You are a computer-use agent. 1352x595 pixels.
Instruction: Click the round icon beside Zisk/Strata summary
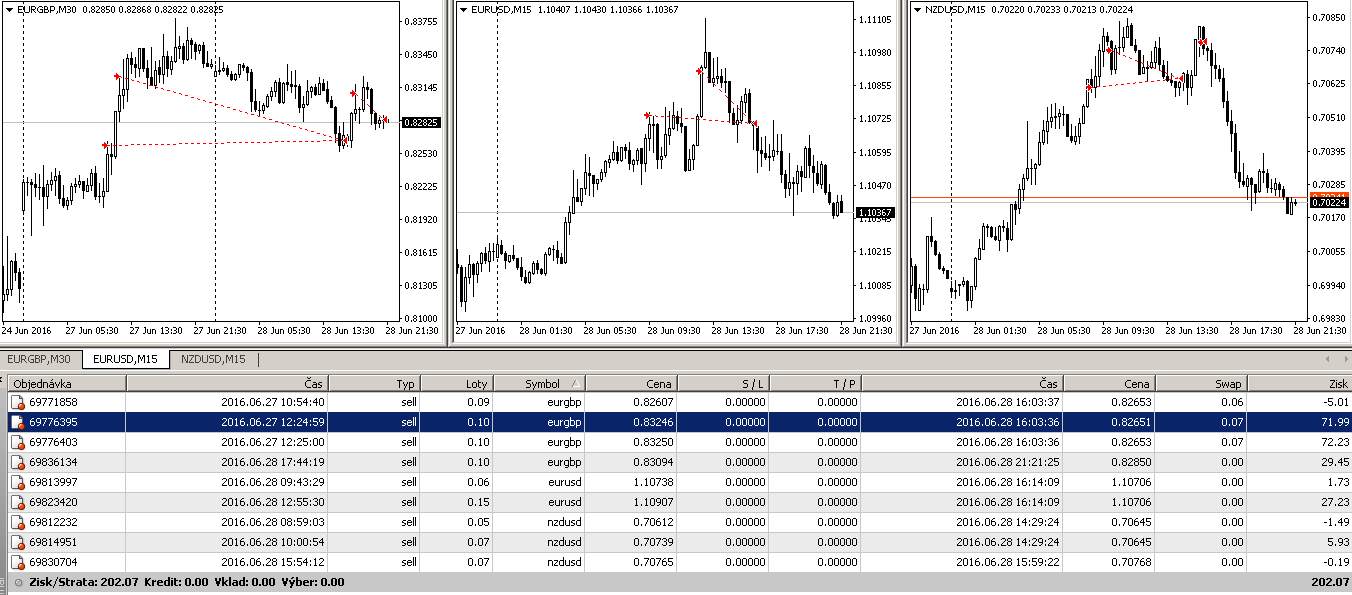tap(17, 582)
